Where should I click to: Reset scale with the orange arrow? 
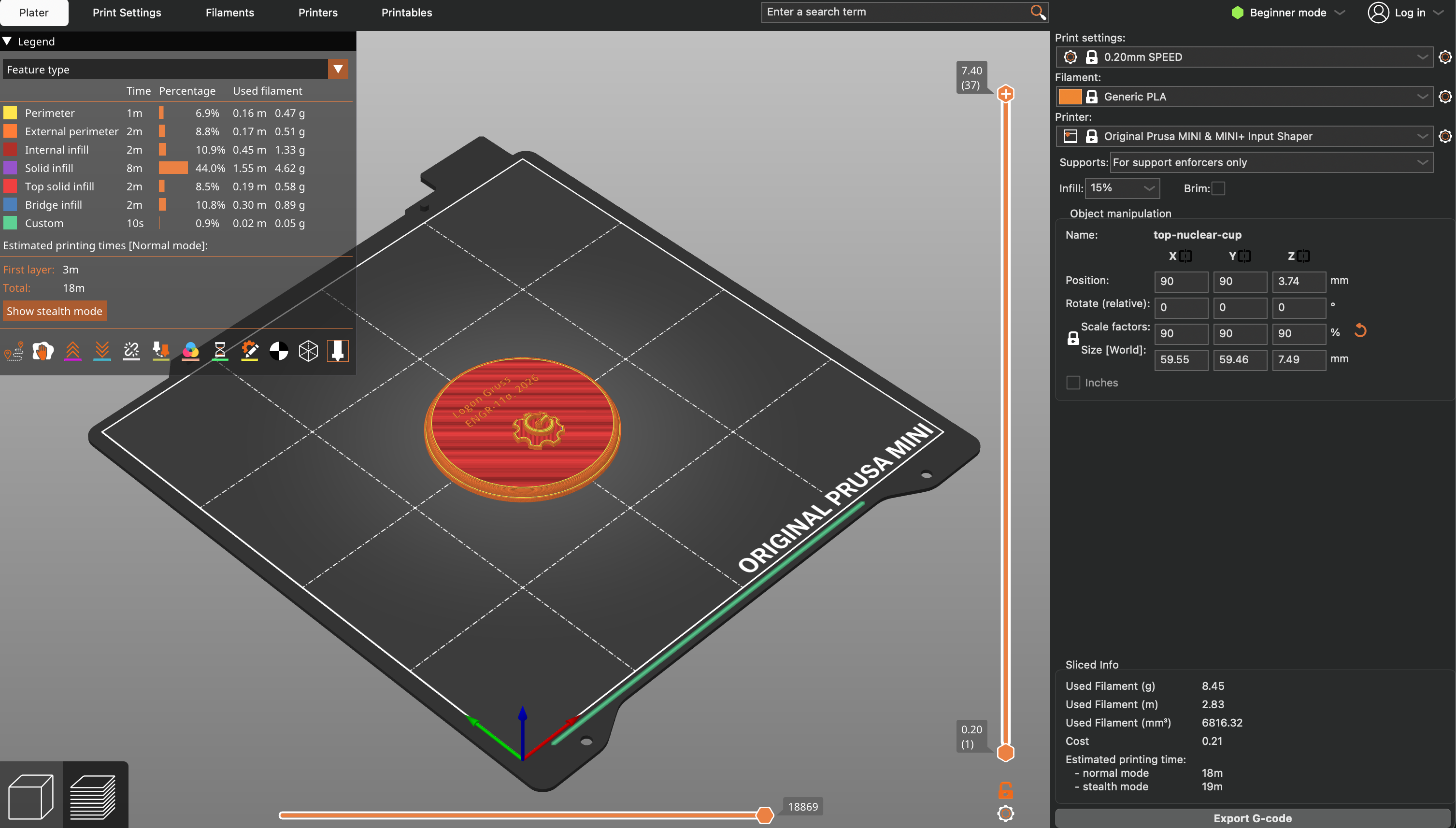point(1360,330)
